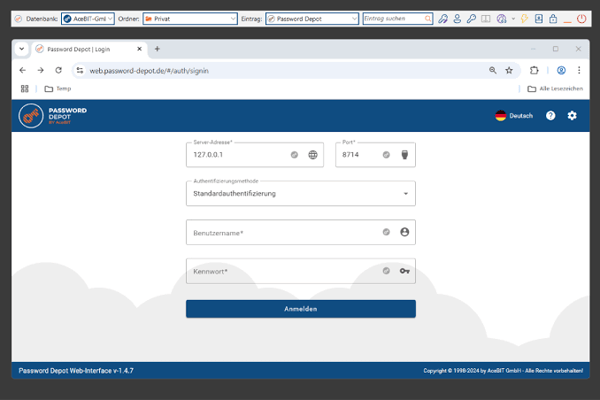Viewport: 600px width, 400px height.
Task: Click the document-with-arrow icon in top bar
Action: (x=538, y=19)
